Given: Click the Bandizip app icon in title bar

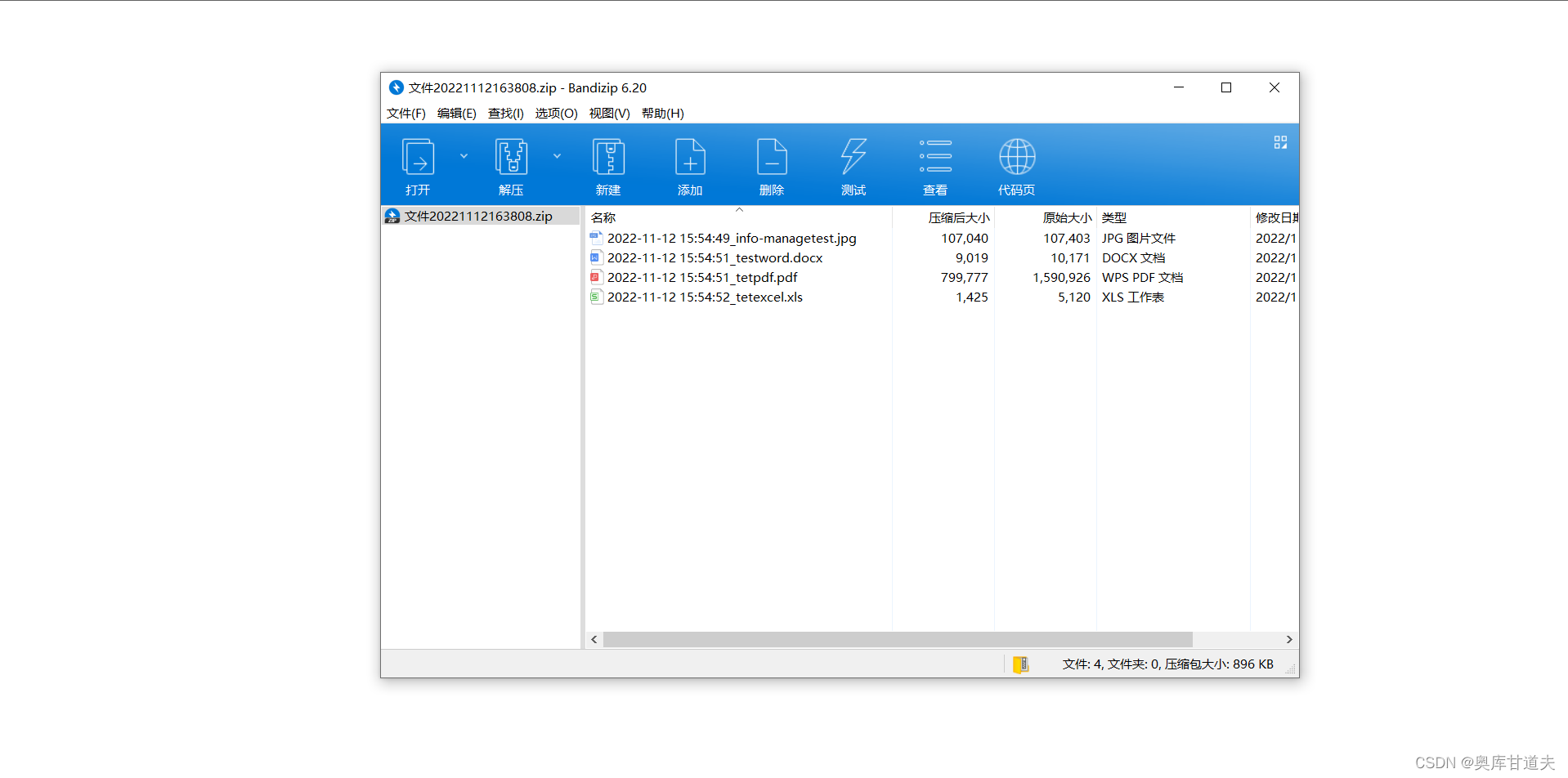Looking at the screenshot, I should (396, 87).
